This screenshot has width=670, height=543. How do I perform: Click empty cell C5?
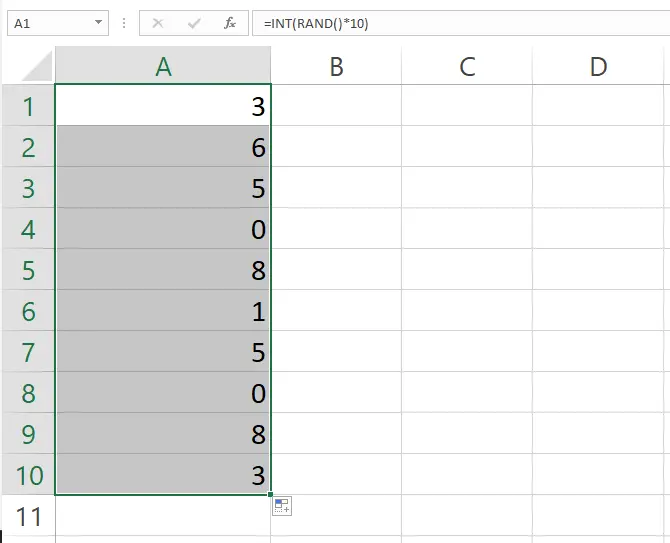tap(467, 270)
